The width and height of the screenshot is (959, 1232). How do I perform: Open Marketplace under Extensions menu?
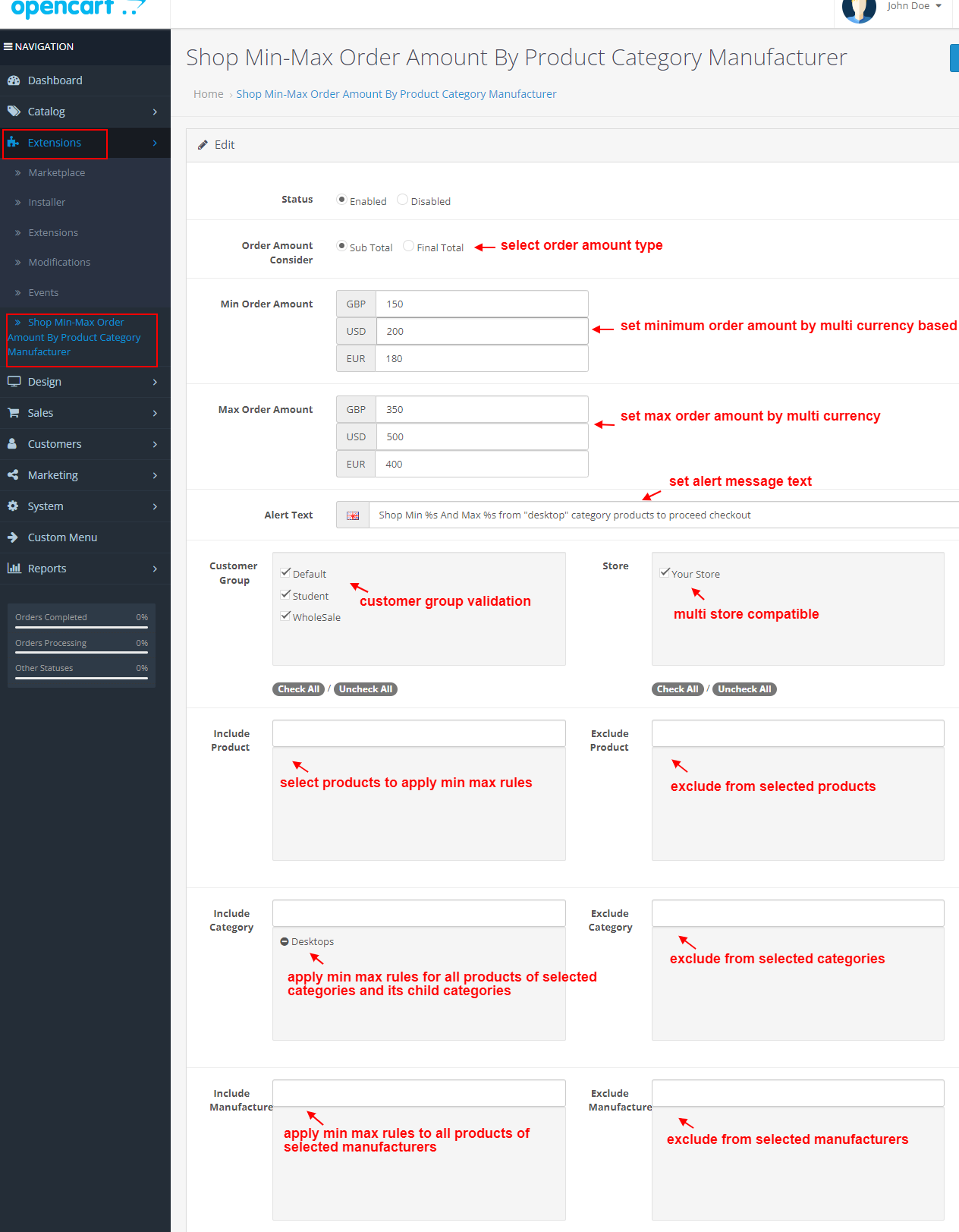pyautogui.click(x=57, y=173)
